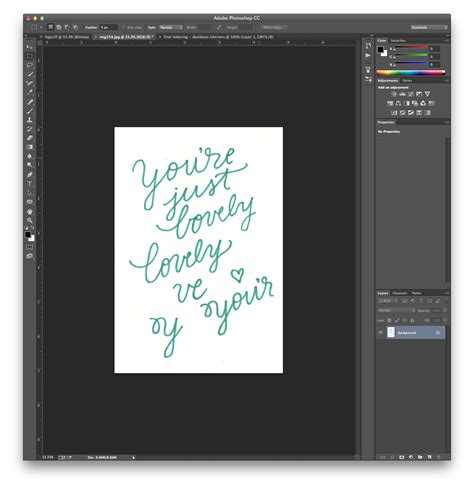Open the tool preset picker arrow
Image resolution: width=474 pixels, height=491 pixels.
pos(41,28)
